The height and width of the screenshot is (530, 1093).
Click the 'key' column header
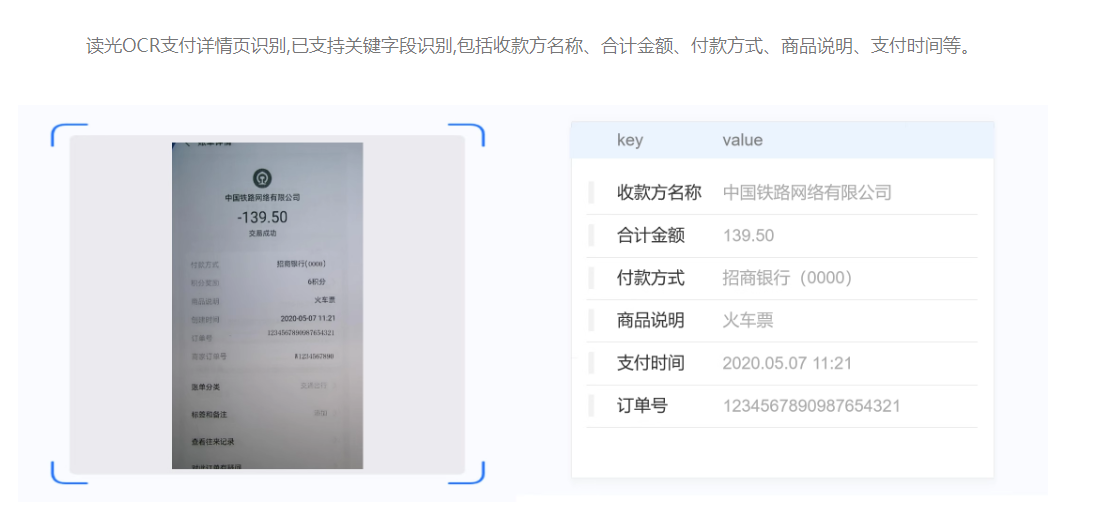tap(630, 140)
